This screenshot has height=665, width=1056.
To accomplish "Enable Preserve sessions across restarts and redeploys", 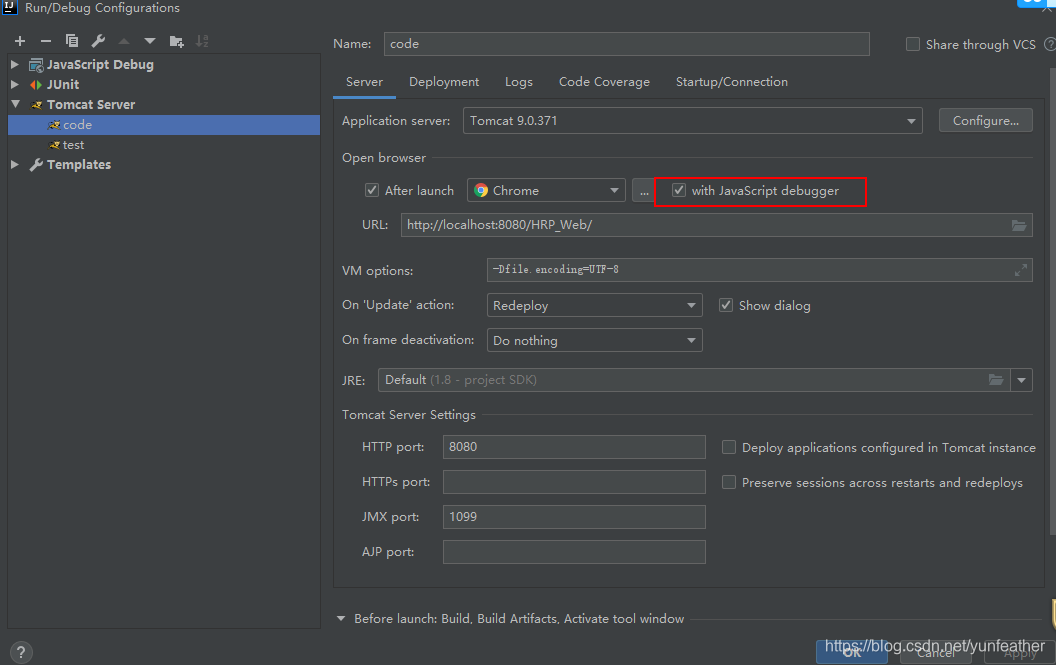I will (x=729, y=482).
